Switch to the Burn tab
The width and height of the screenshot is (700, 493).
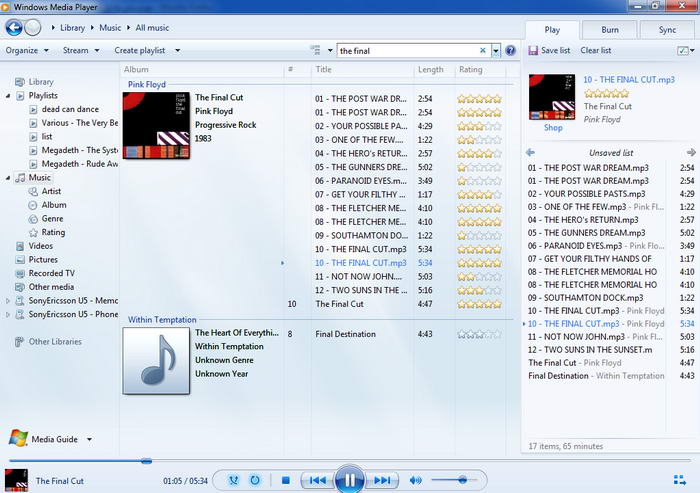point(609,30)
